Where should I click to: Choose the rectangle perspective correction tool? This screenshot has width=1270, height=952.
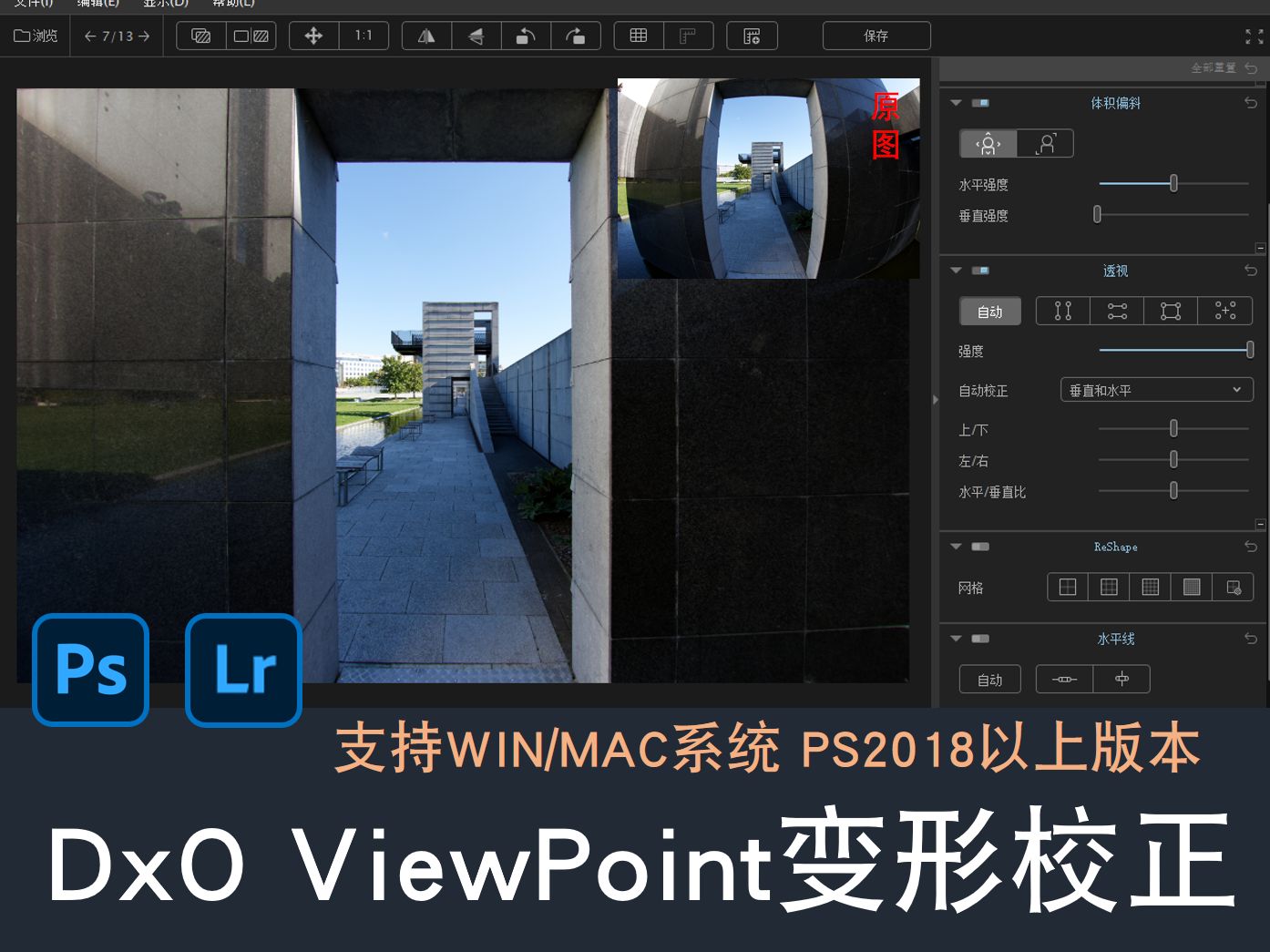click(1171, 311)
